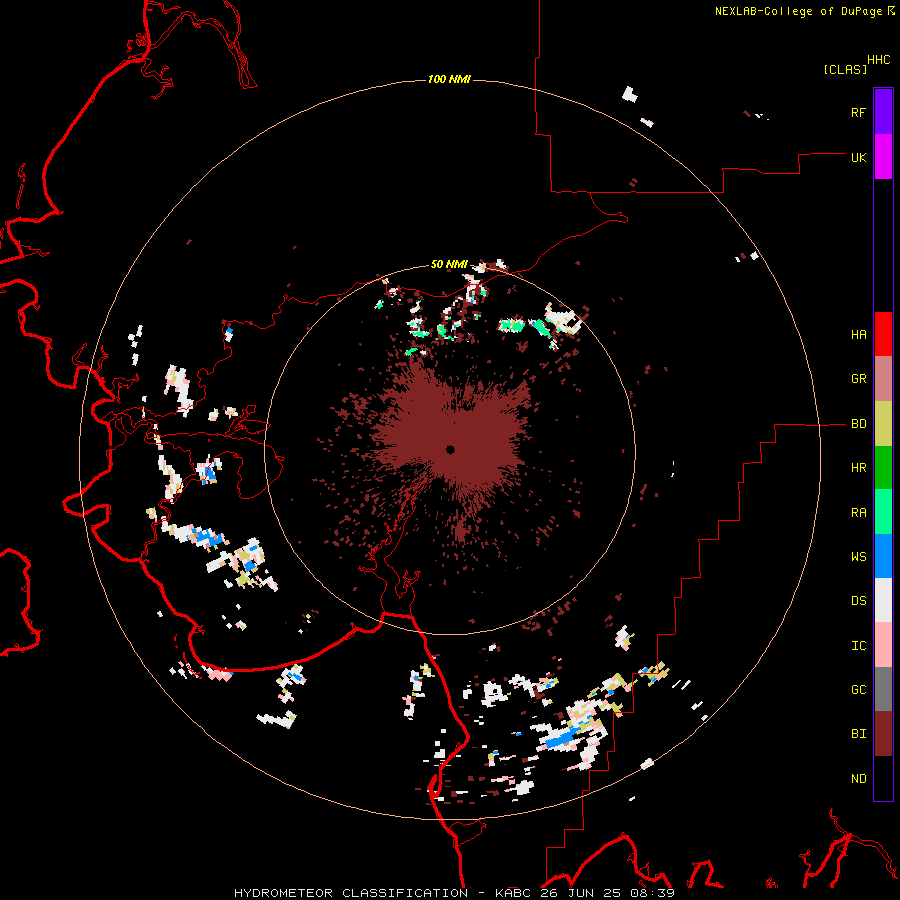Click the GR legend label

(x=858, y=379)
